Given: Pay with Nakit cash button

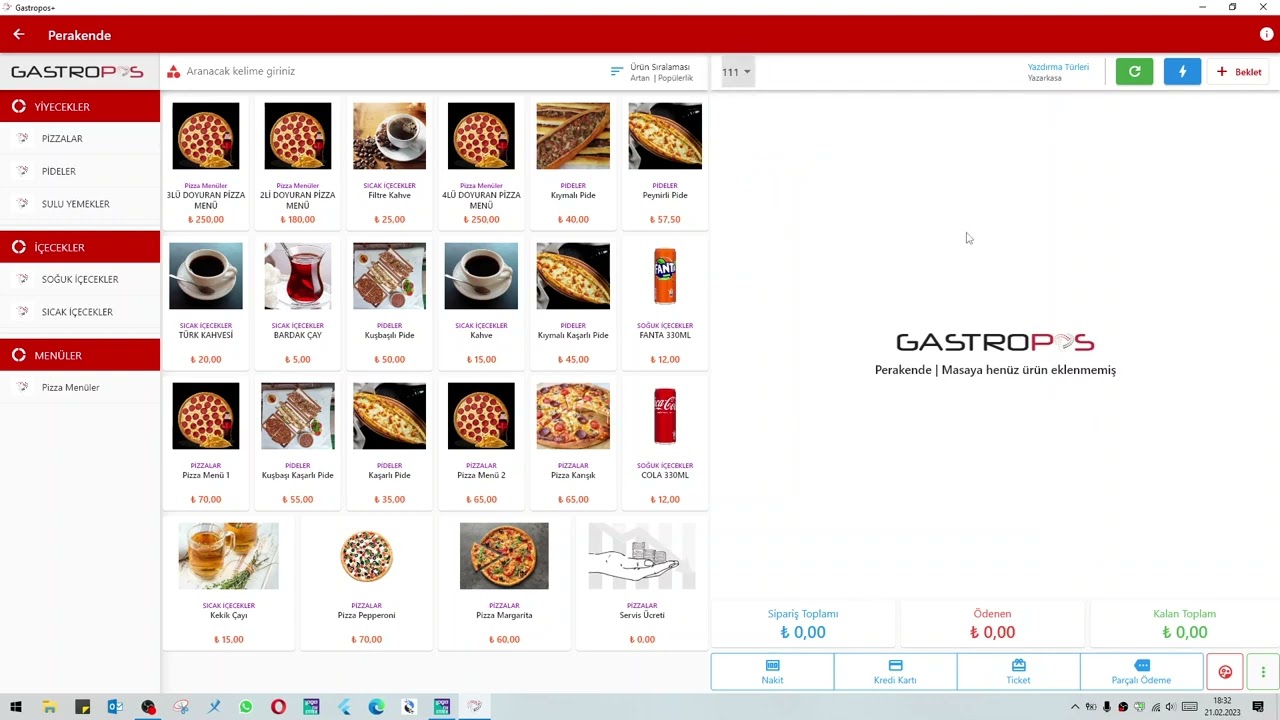Looking at the screenshot, I should click(x=772, y=672).
